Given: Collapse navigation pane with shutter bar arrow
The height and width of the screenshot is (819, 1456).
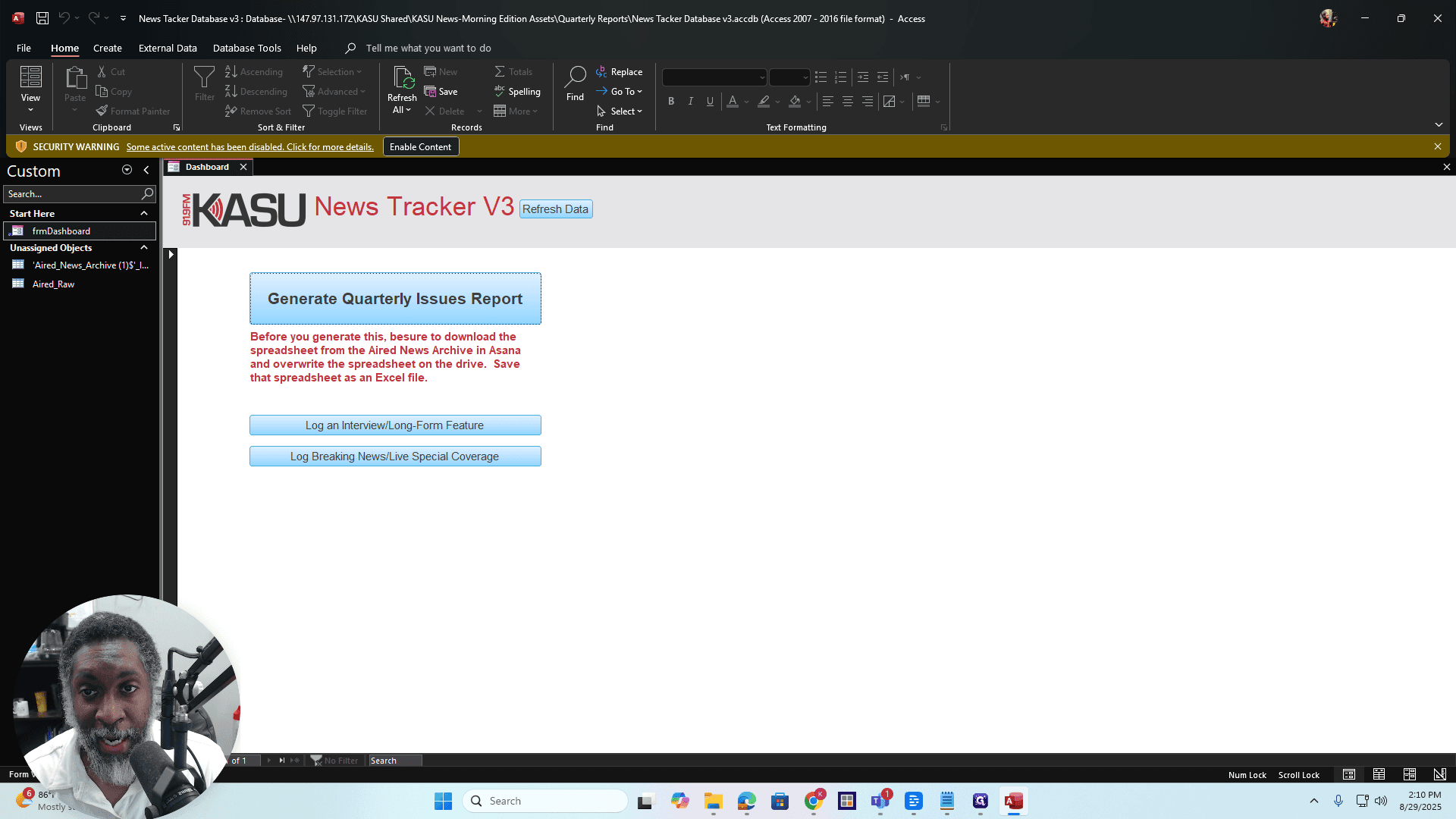Looking at the screenshot, I should pos(146,171).
